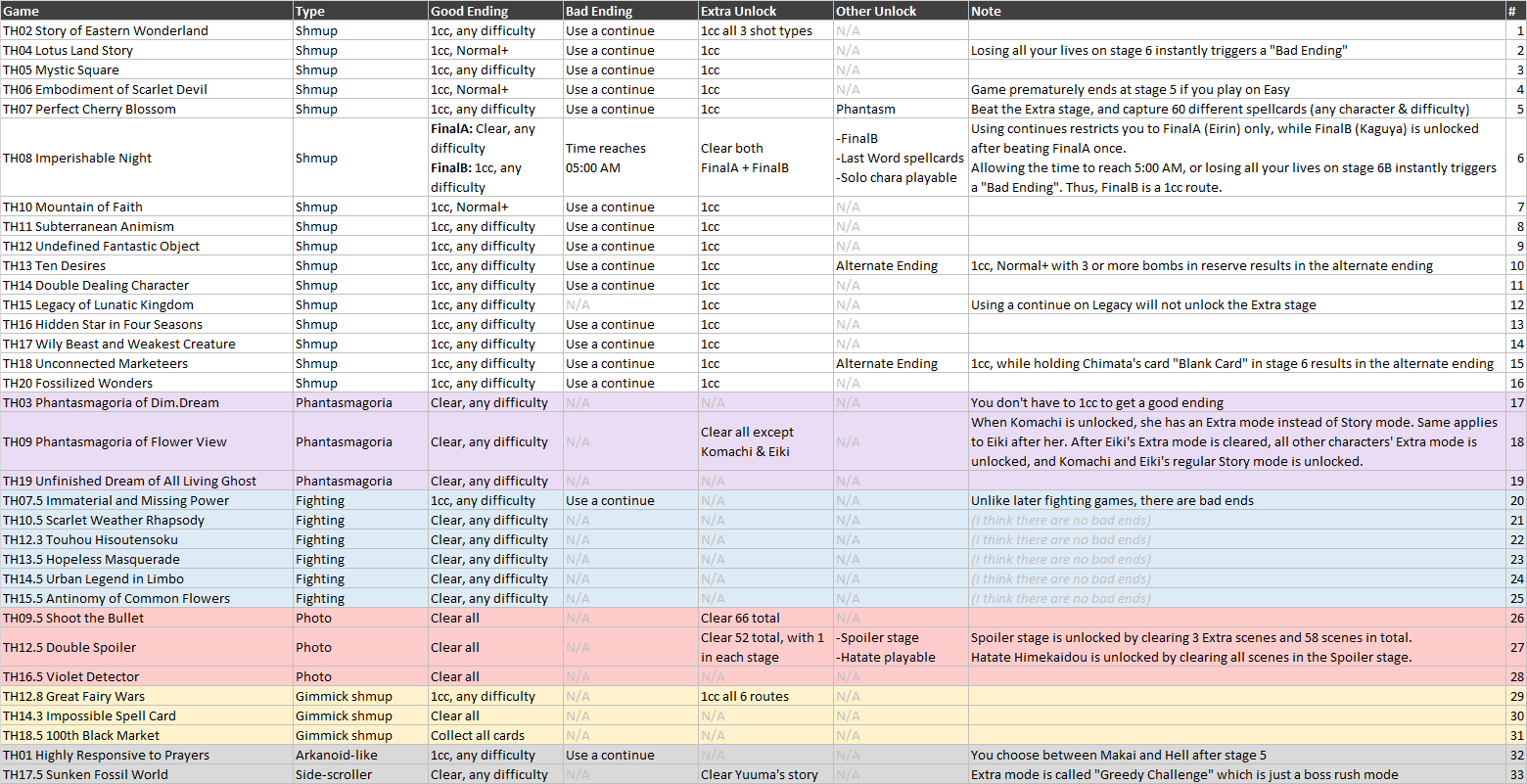Select the "Clear both FinalA + FinalB" cell

pos(765,158)
